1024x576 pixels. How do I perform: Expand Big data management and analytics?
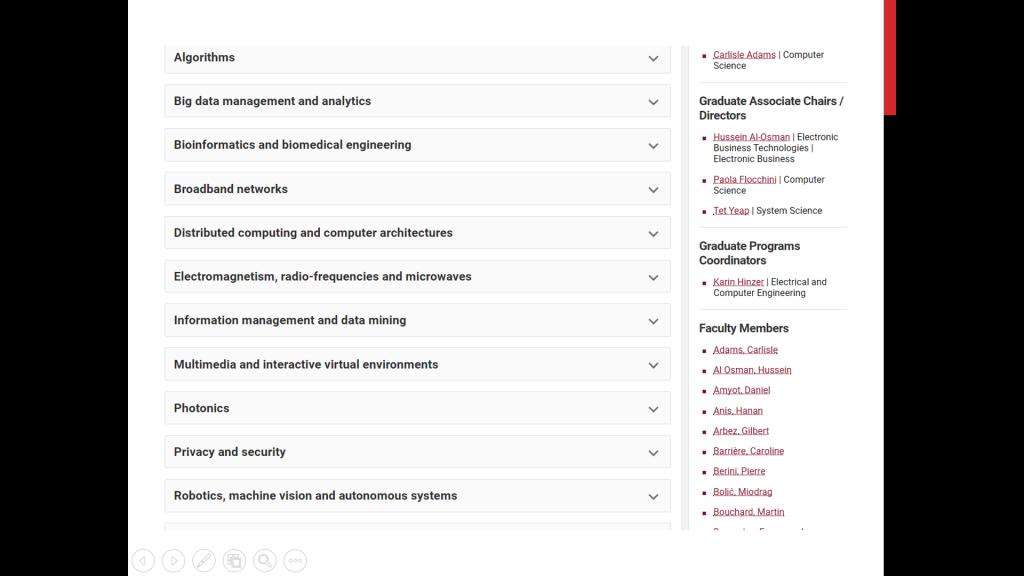653,102
